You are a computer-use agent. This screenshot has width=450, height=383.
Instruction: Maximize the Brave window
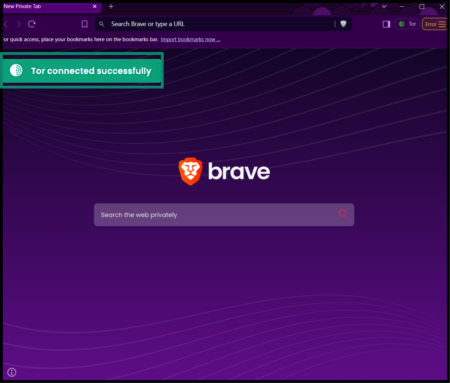tap(422, 6)
